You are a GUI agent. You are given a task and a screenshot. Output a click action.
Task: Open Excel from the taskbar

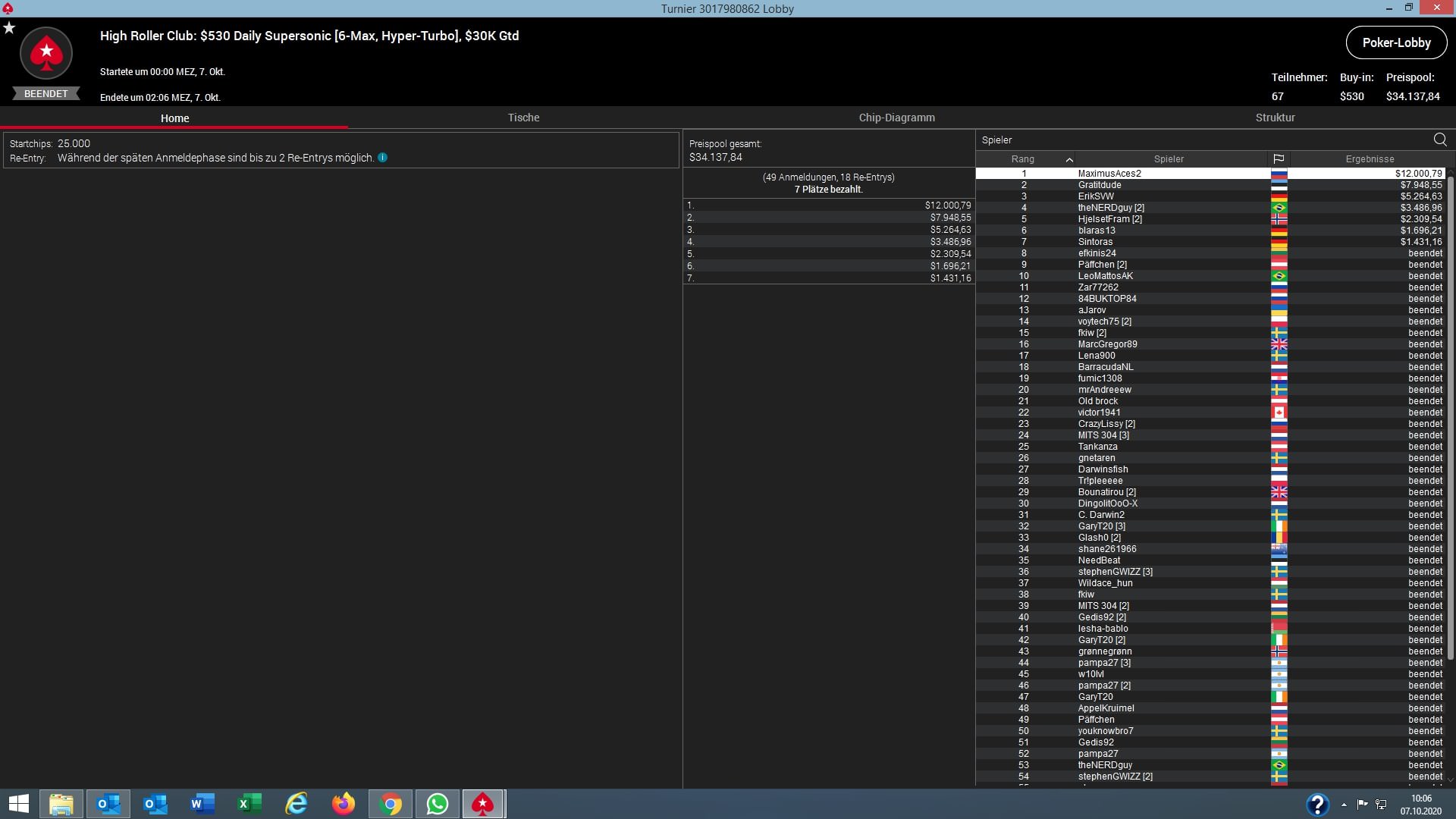[x=249, y=804]
